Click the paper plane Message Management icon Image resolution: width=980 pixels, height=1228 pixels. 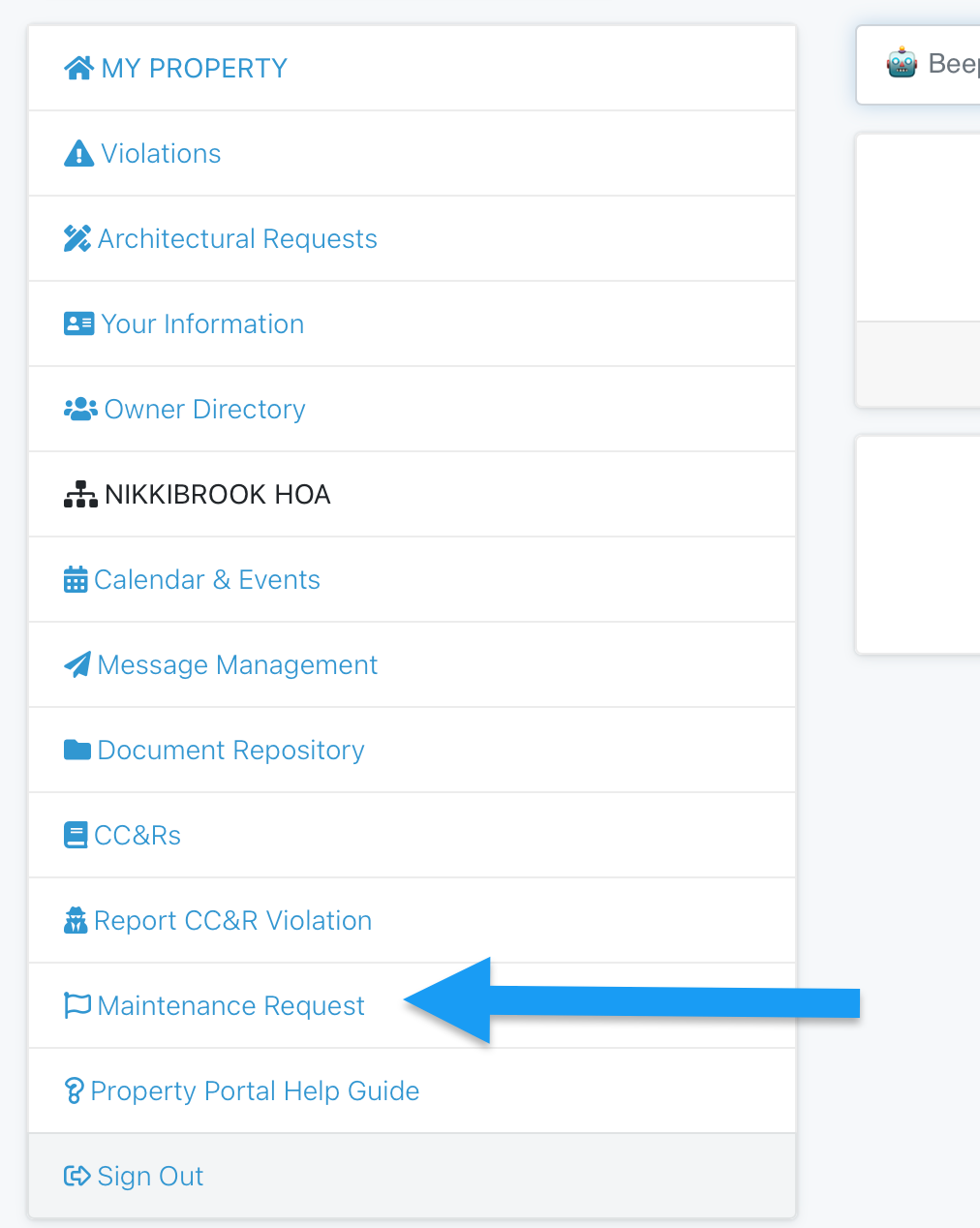(x=77, y=664)
